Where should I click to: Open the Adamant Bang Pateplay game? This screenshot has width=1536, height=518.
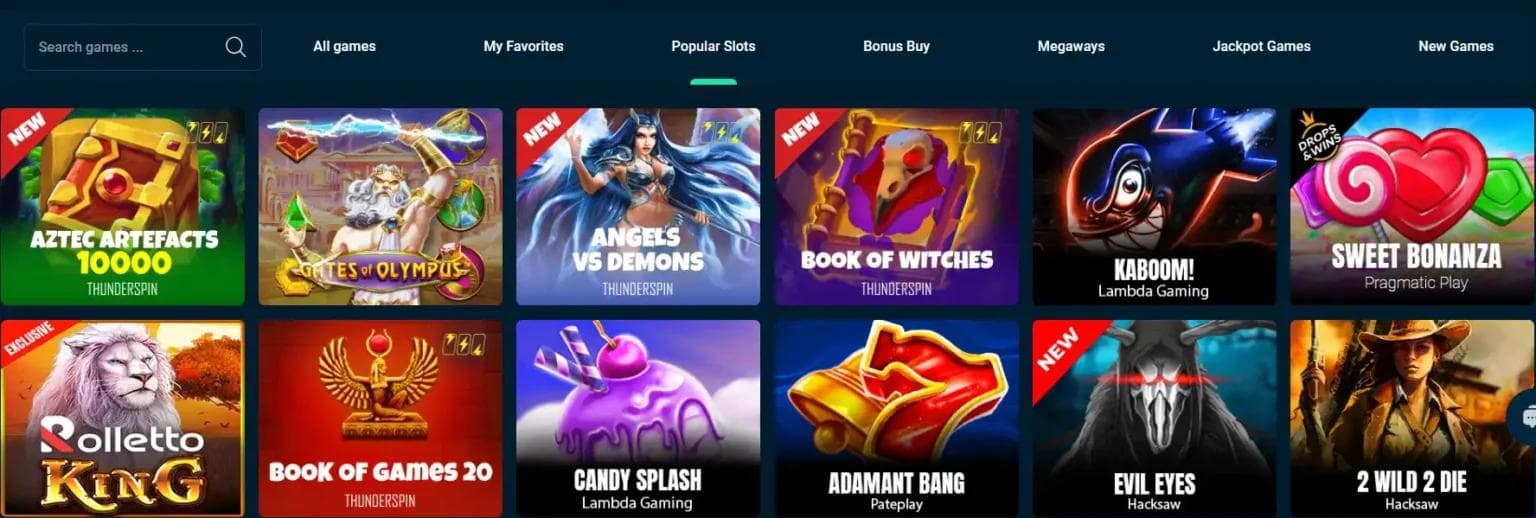point(896,418)
